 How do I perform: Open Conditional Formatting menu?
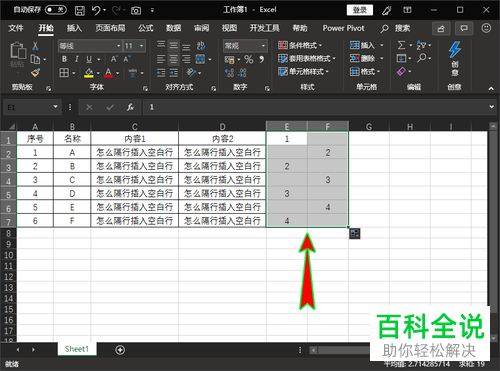click(x=300, y=45)
